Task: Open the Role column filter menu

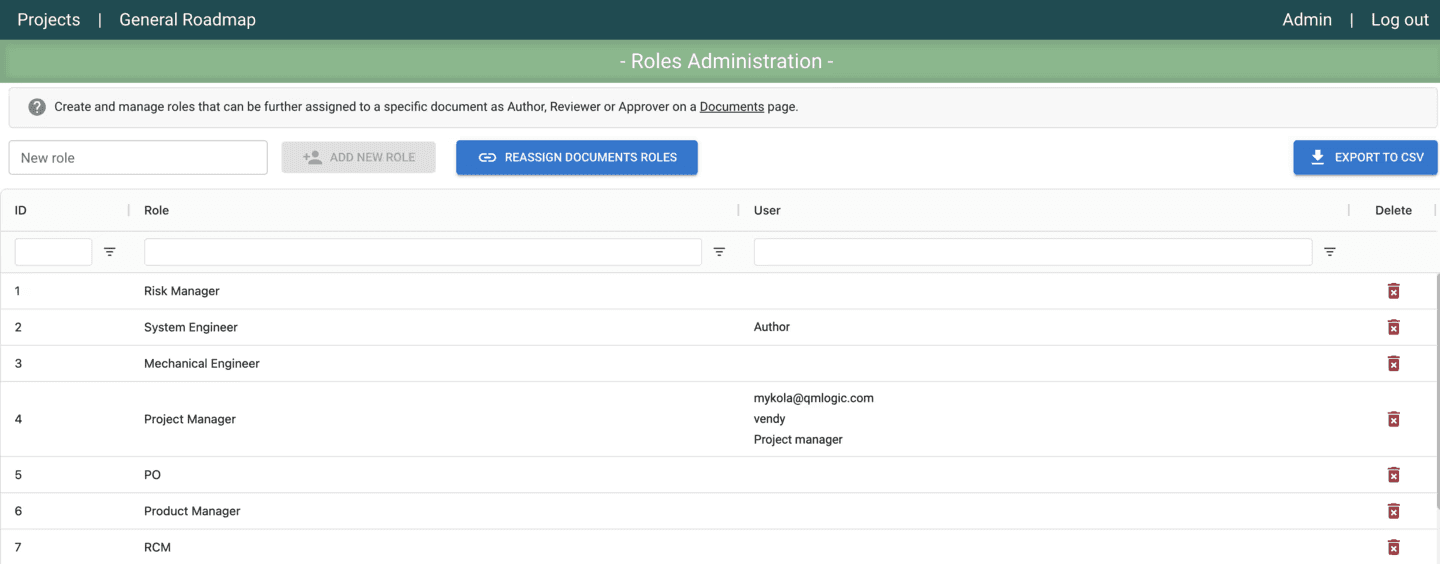Action: [x=719, y=252]
